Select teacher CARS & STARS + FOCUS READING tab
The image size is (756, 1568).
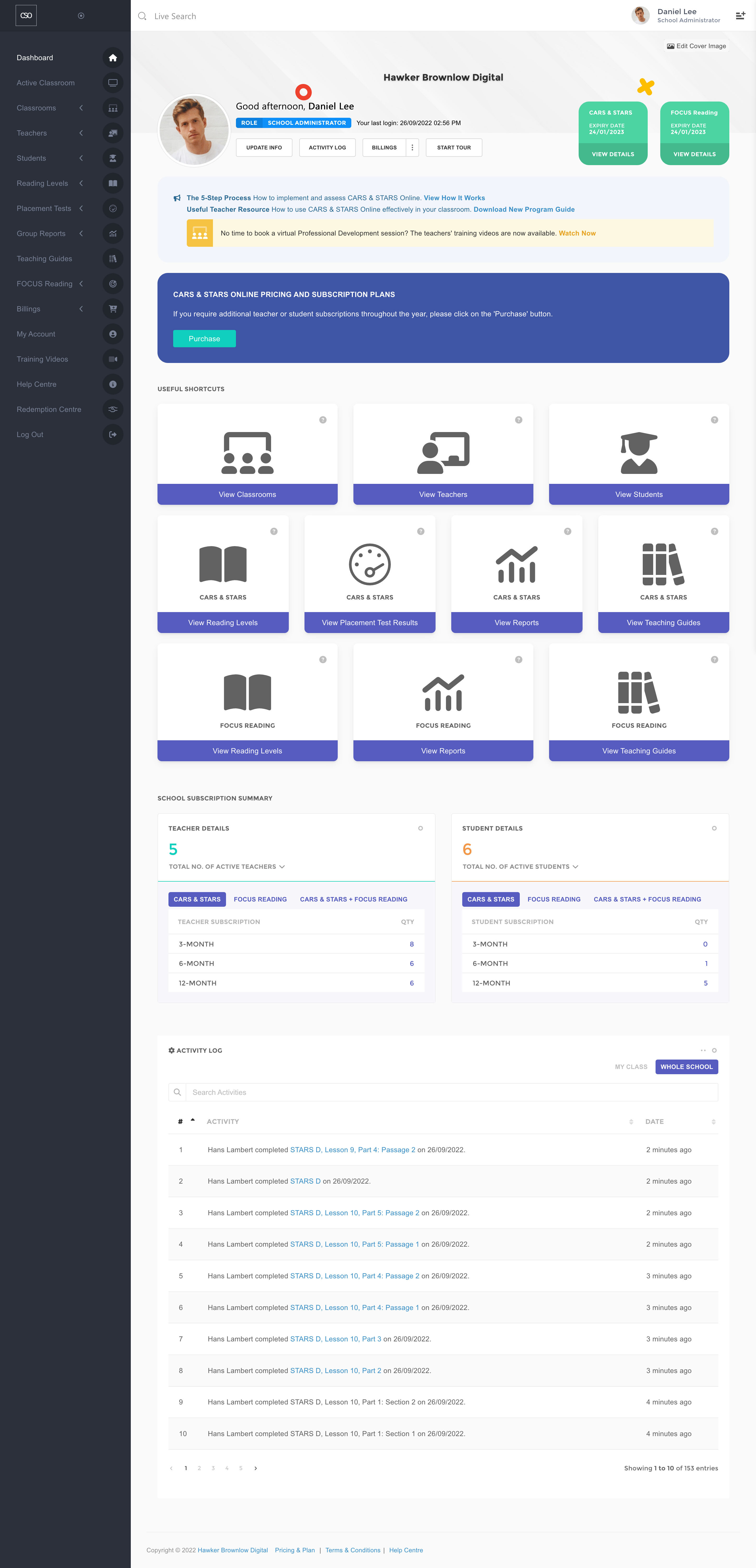(354, 900)
